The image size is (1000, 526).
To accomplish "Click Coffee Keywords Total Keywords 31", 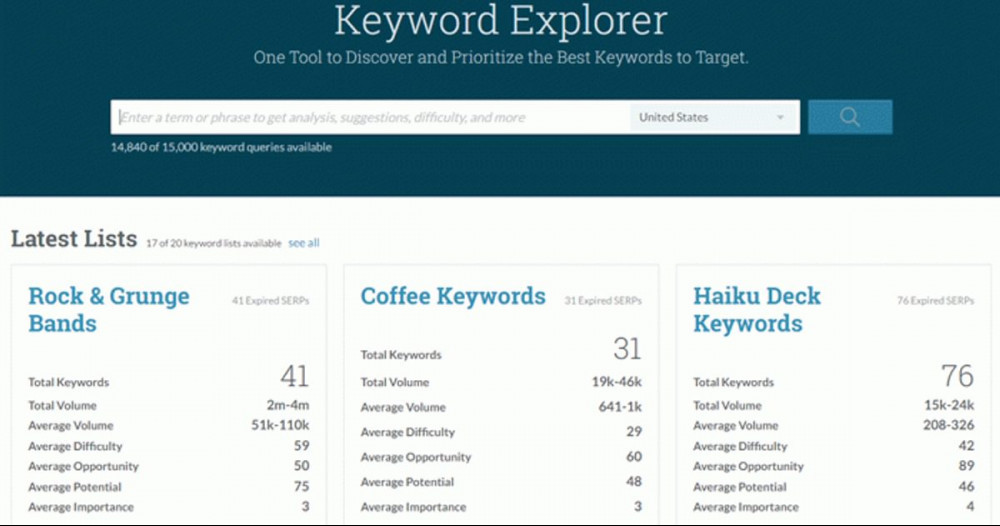I will coord(628,349).
